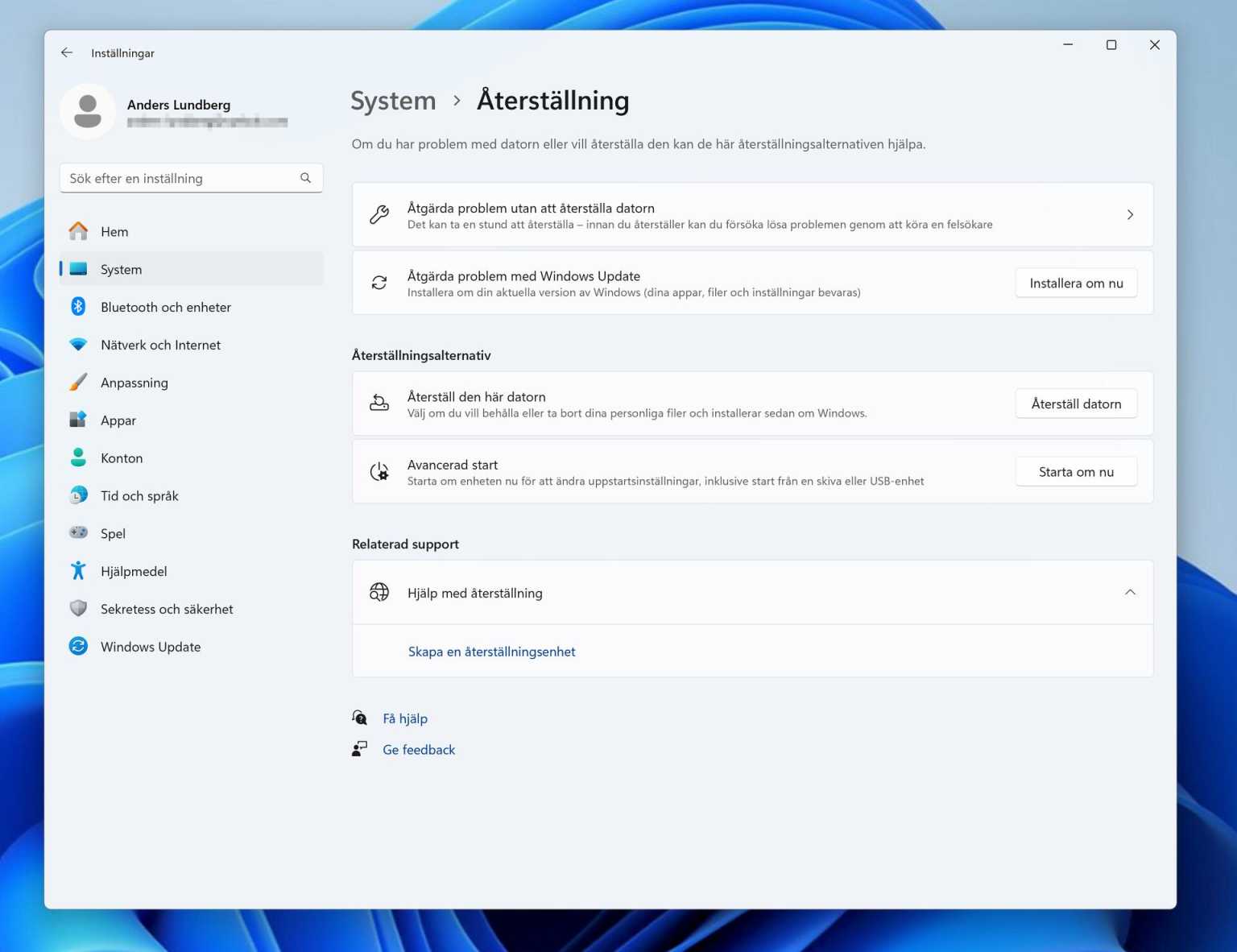Click Anders Lundberg's profile picture

88,111
